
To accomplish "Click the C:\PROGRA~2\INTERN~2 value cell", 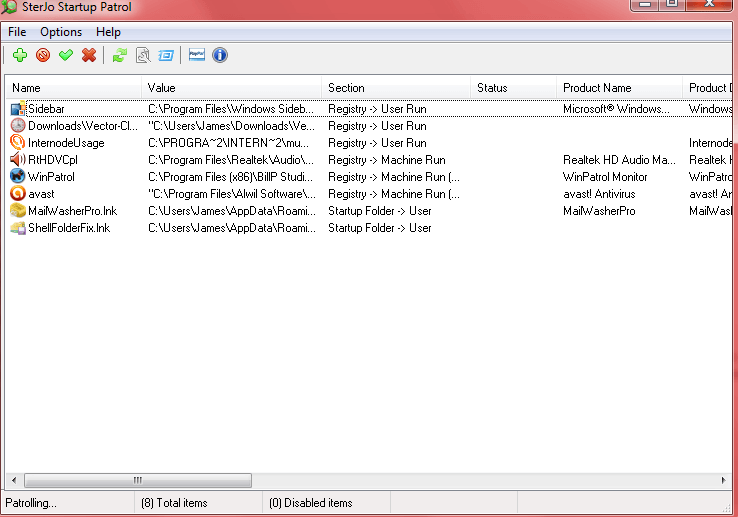I will click(x=228, y=143).
